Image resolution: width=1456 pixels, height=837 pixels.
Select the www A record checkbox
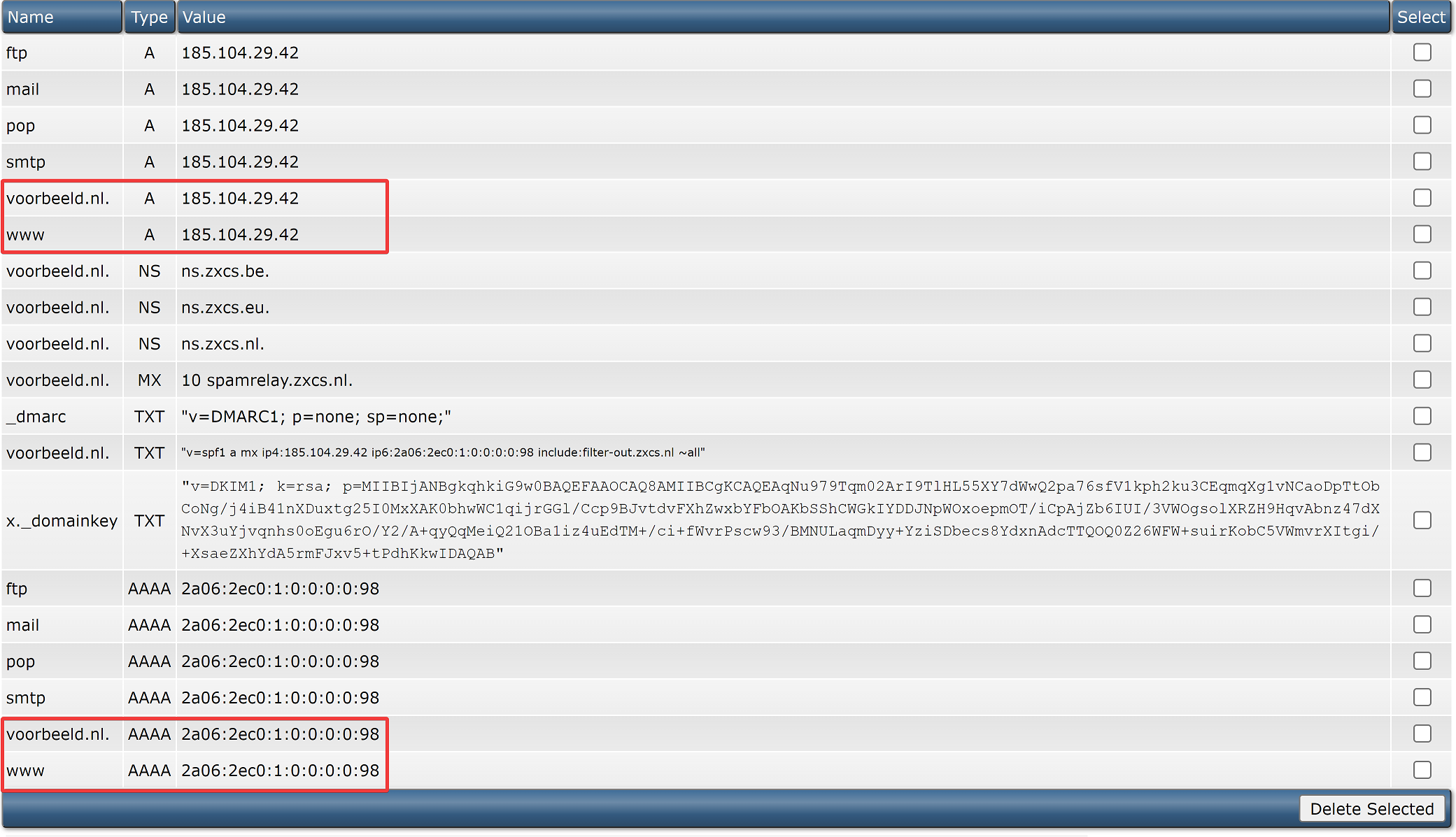point(1422,234)
